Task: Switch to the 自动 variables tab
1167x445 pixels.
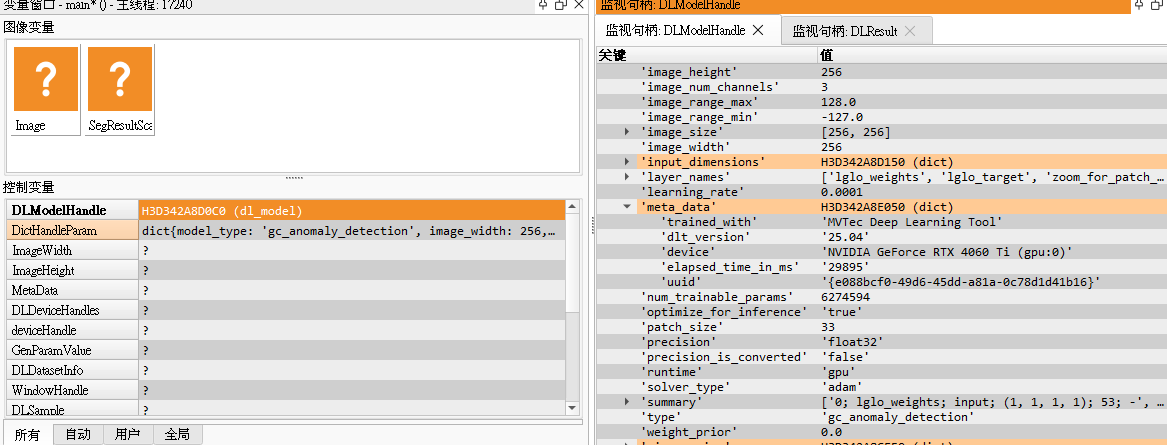Action: [78, 434]
